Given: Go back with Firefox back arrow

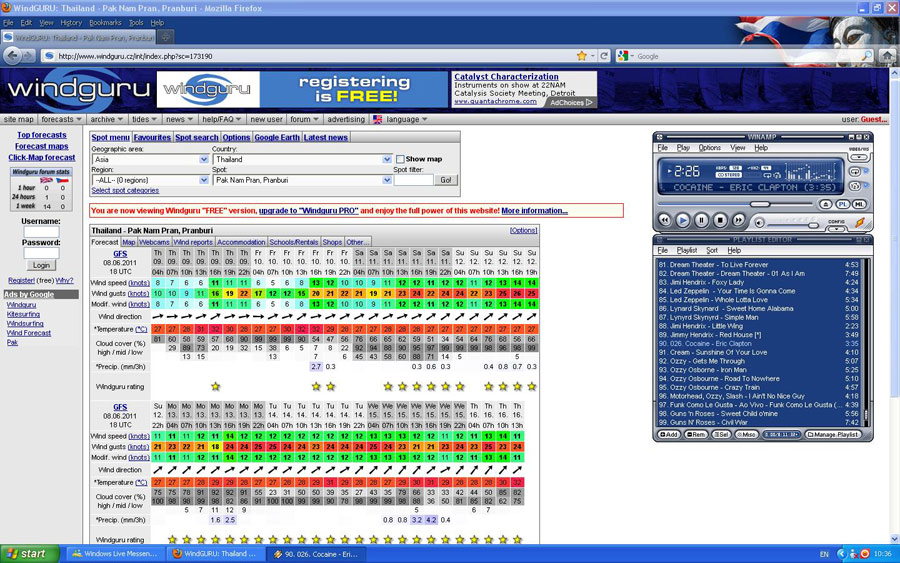Looking at the screenshot, I should point(13,56).
